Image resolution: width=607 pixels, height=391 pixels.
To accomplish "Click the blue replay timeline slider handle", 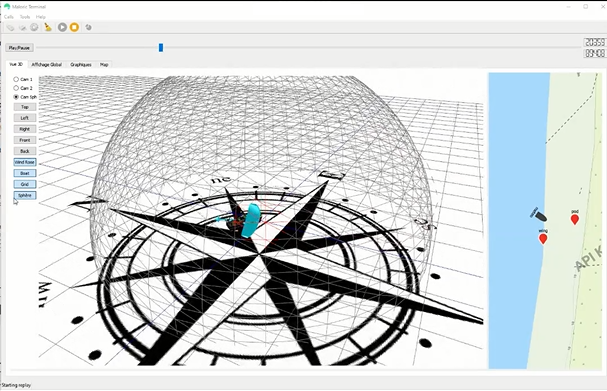I will pos(161,48).
